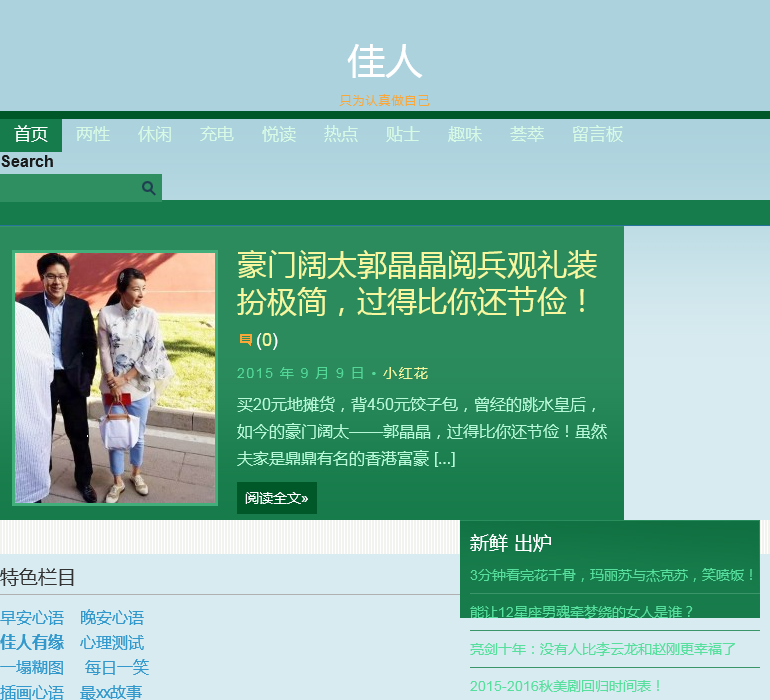Click the orange comment bubble icon
This screenshot has width=770, height=700.
[246, 339]
